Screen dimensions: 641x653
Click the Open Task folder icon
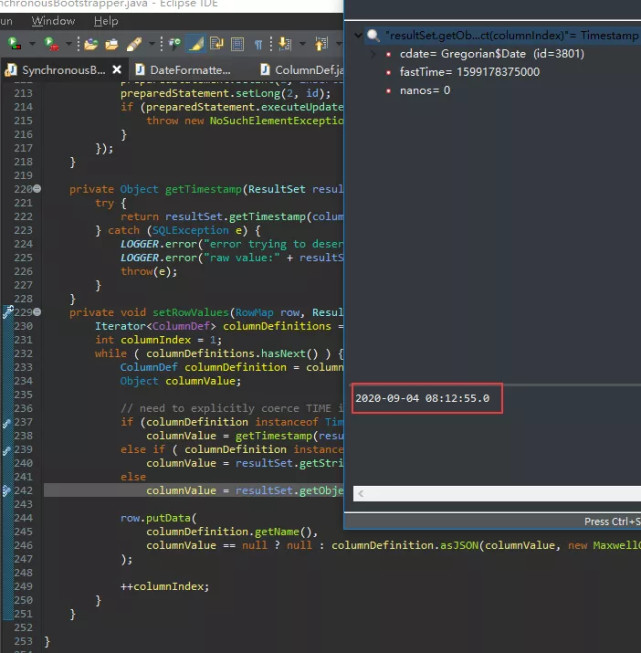click(111, 44)
